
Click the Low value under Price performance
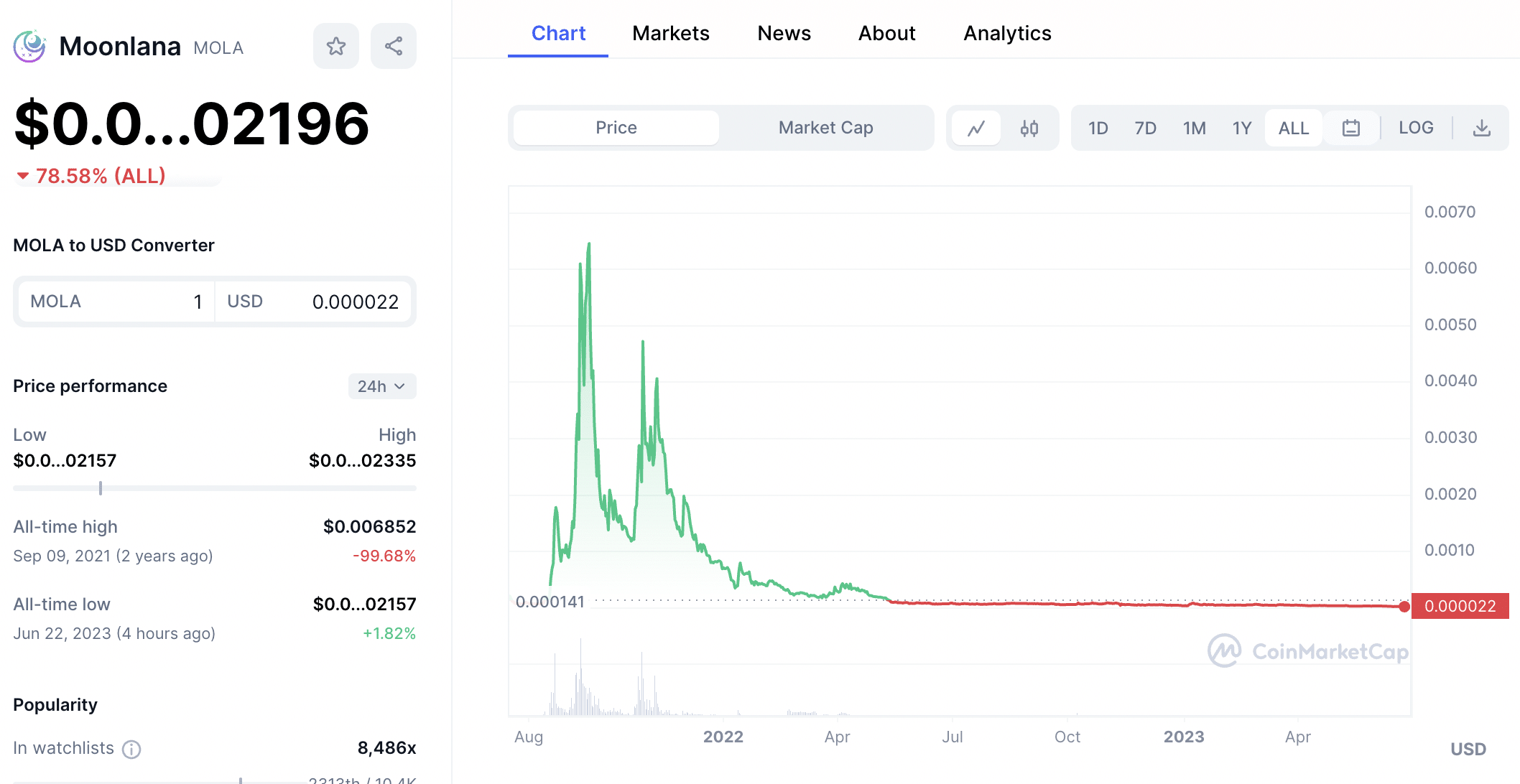(x=65, y=461)
